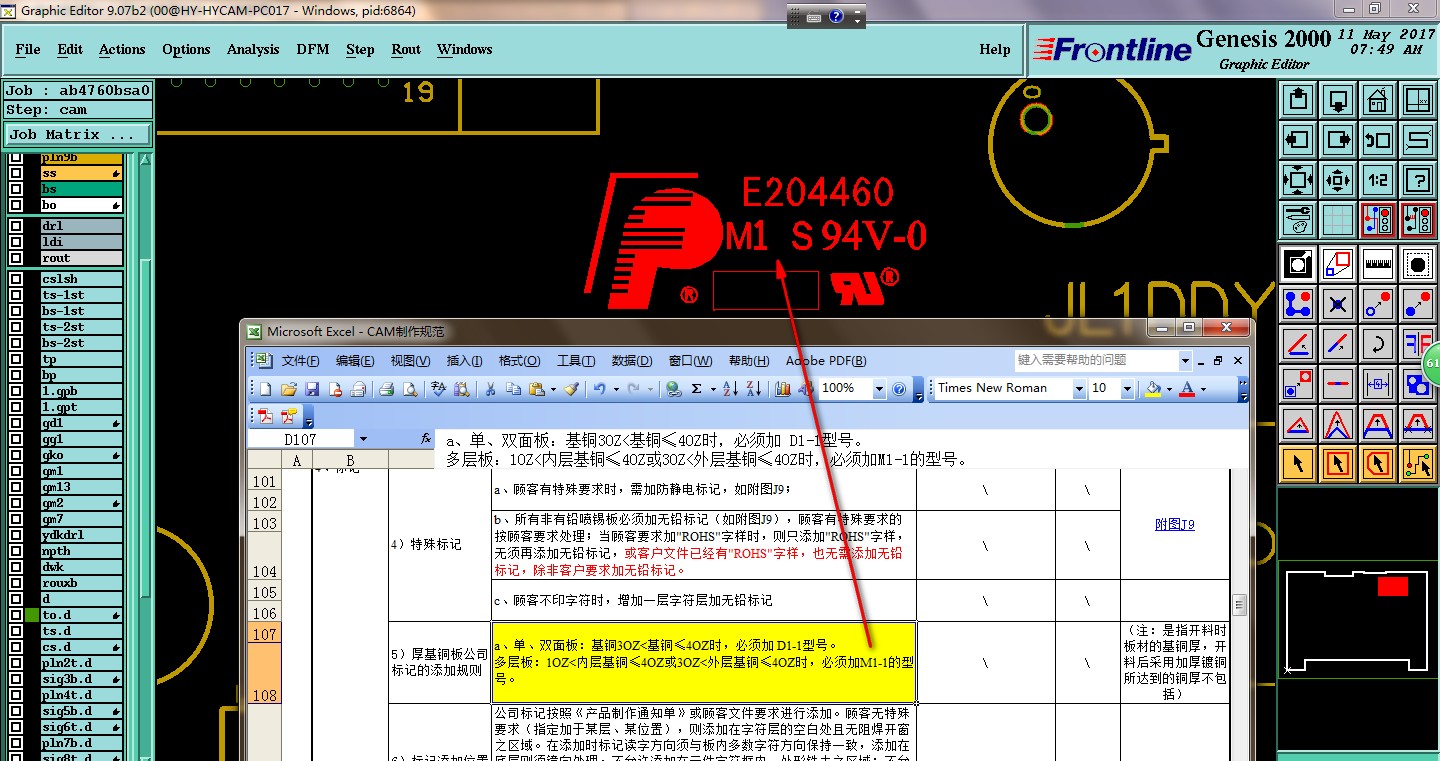The image size is (1440, 761).
Task: Open the help search box dropdown arrow
Action: [x=1185, y=360]
